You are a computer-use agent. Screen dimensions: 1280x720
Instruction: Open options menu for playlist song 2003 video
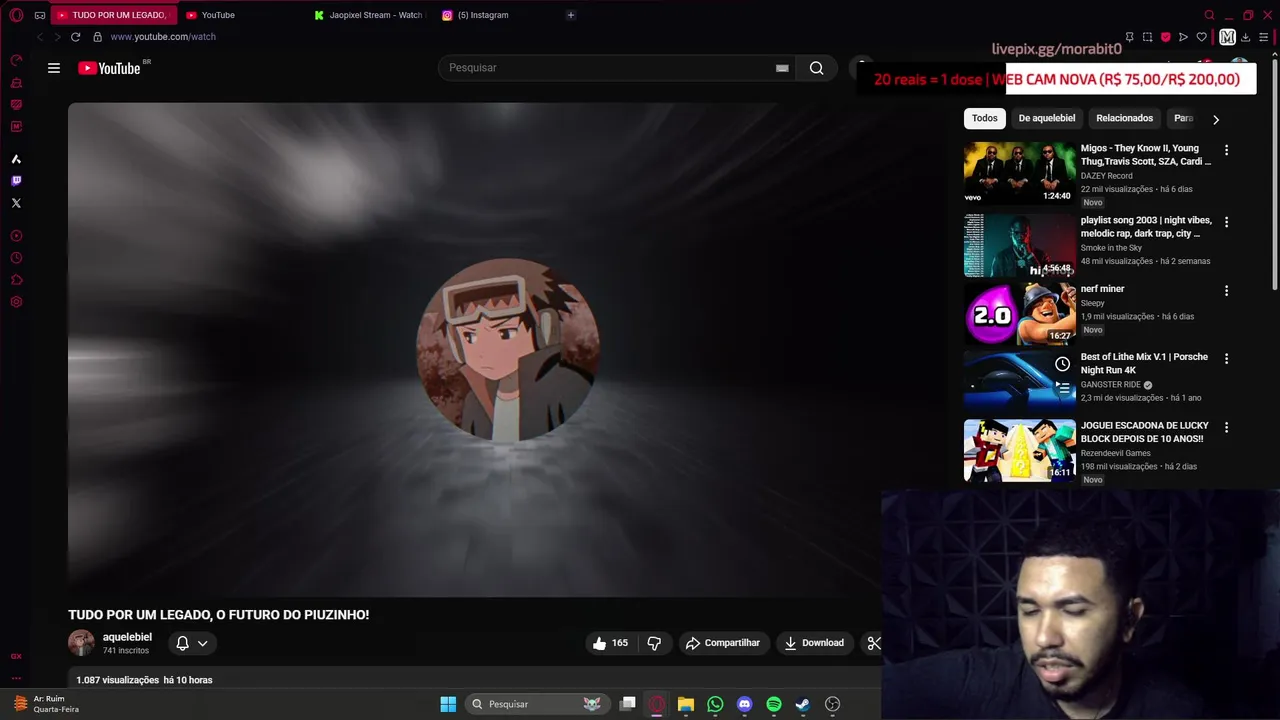click(x=1226, y=222)
